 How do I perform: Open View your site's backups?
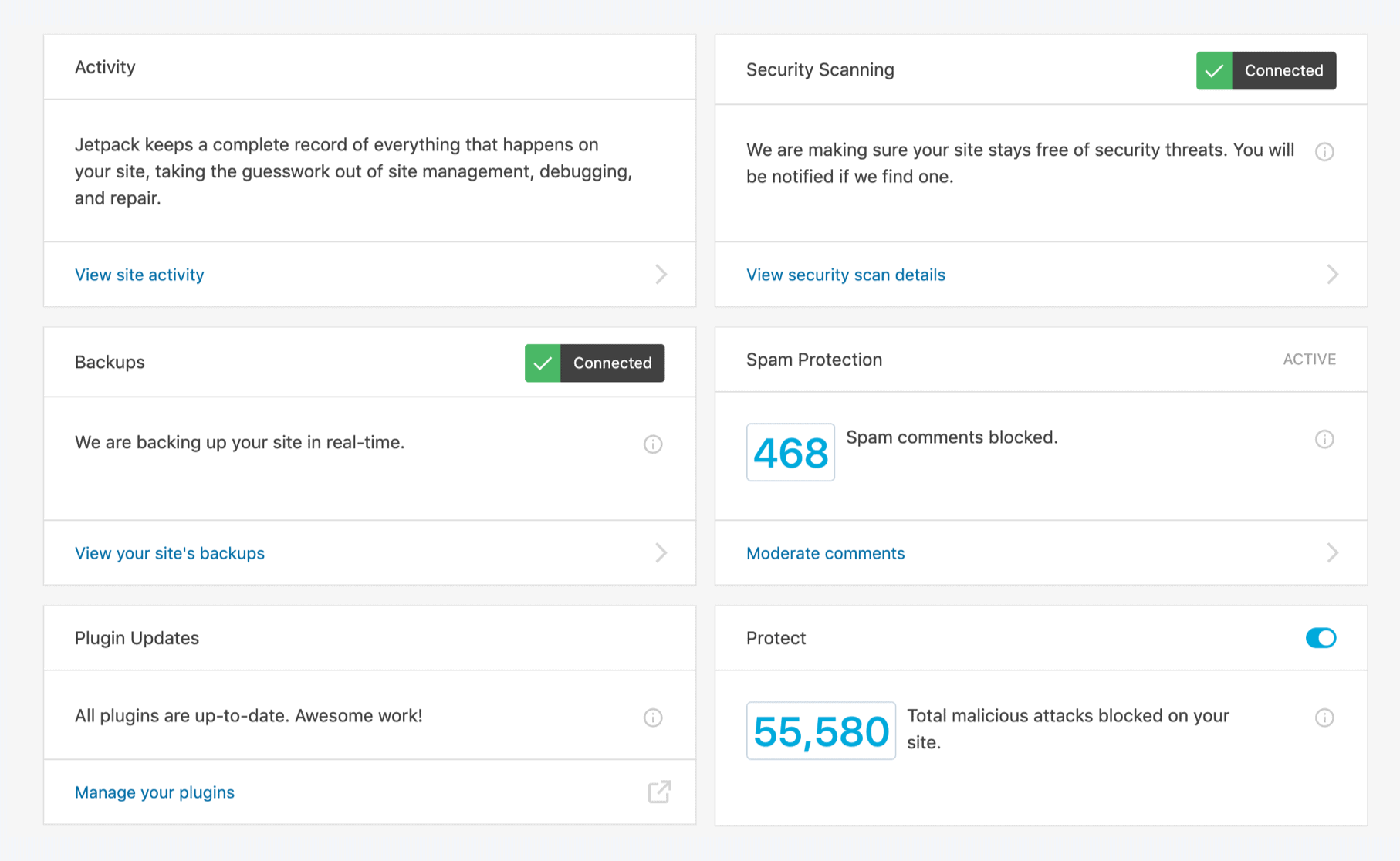point(169,552)
